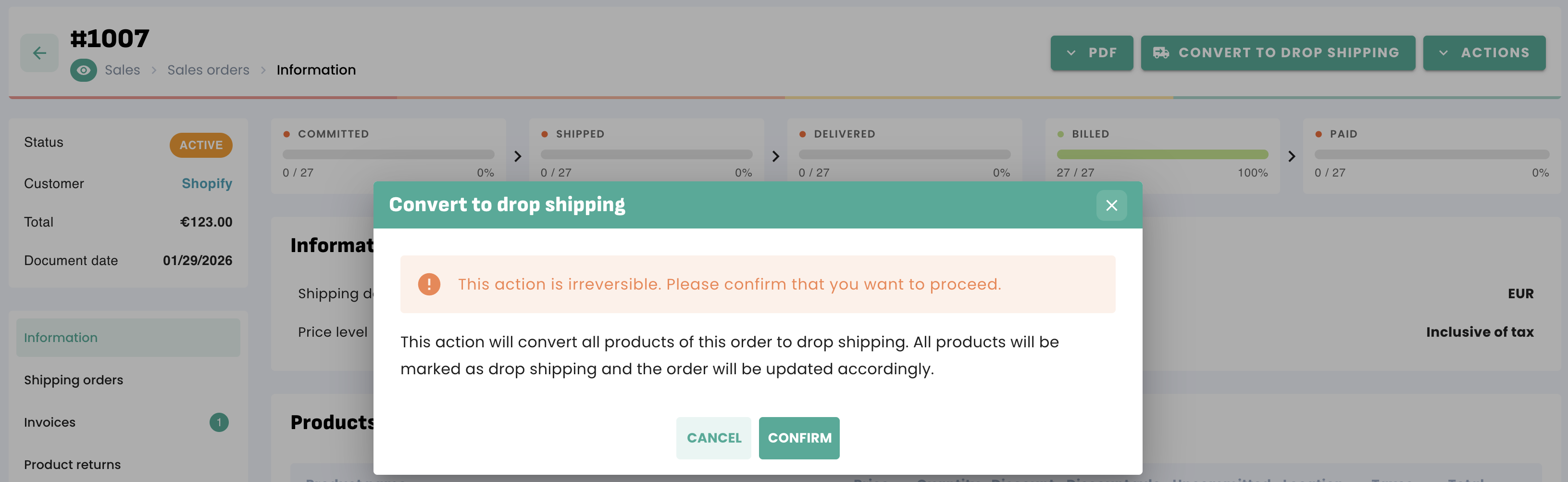Click the chevron after Shipped stage
Screen dimensions: 1568x482
pos(775,157)
